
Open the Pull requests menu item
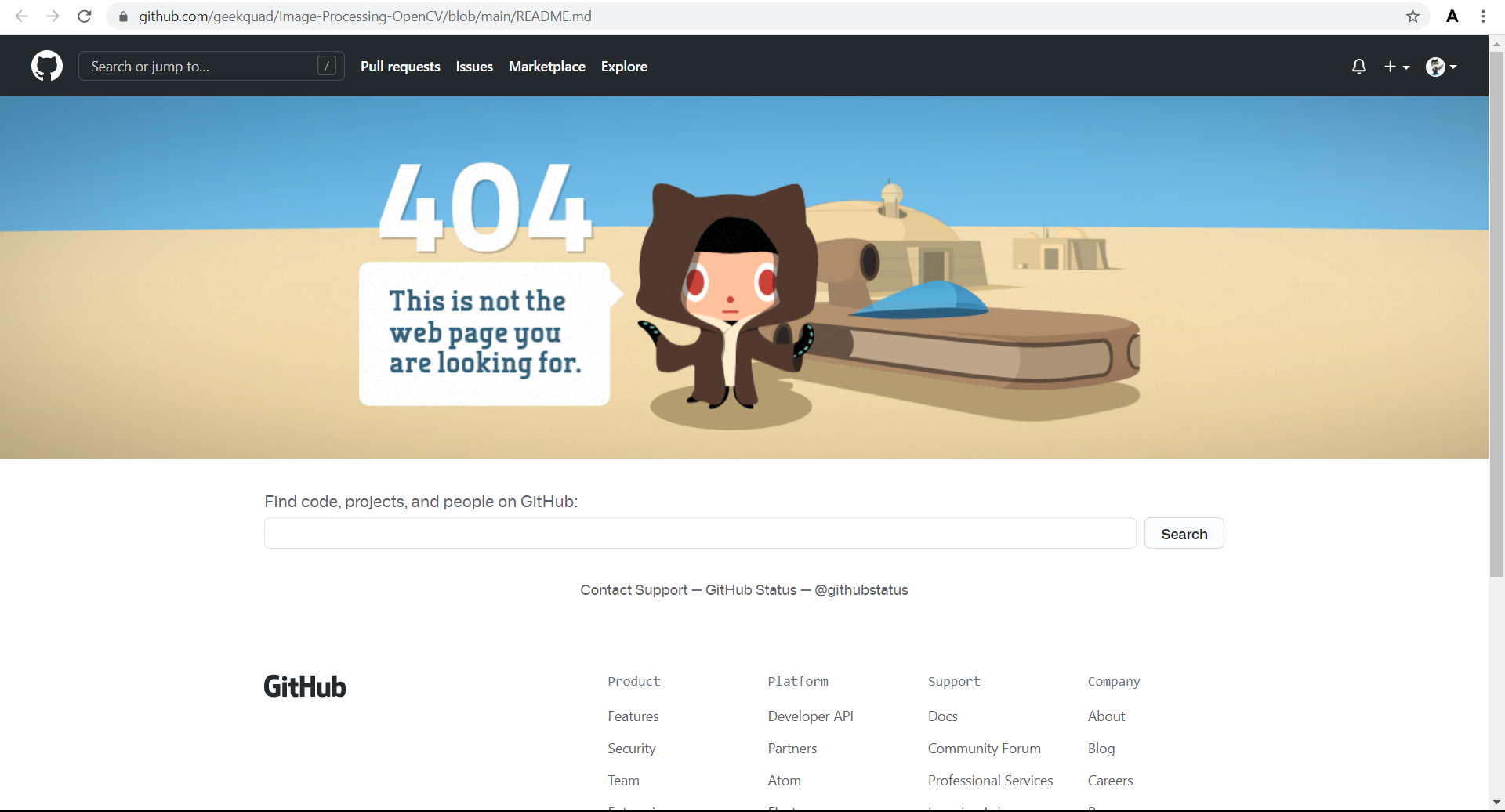400,67
